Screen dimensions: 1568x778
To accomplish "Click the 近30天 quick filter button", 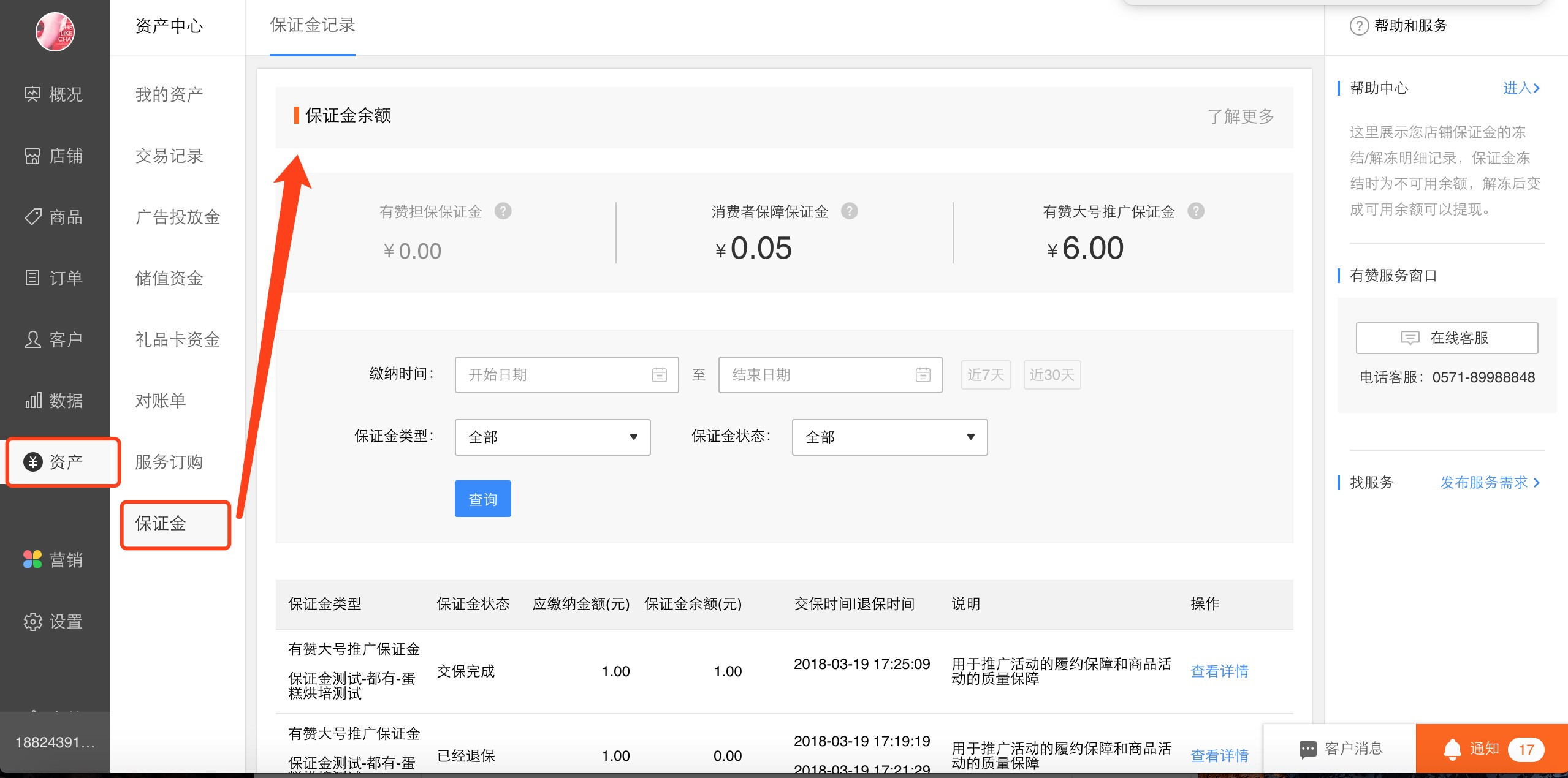I will click(1052, 375).
